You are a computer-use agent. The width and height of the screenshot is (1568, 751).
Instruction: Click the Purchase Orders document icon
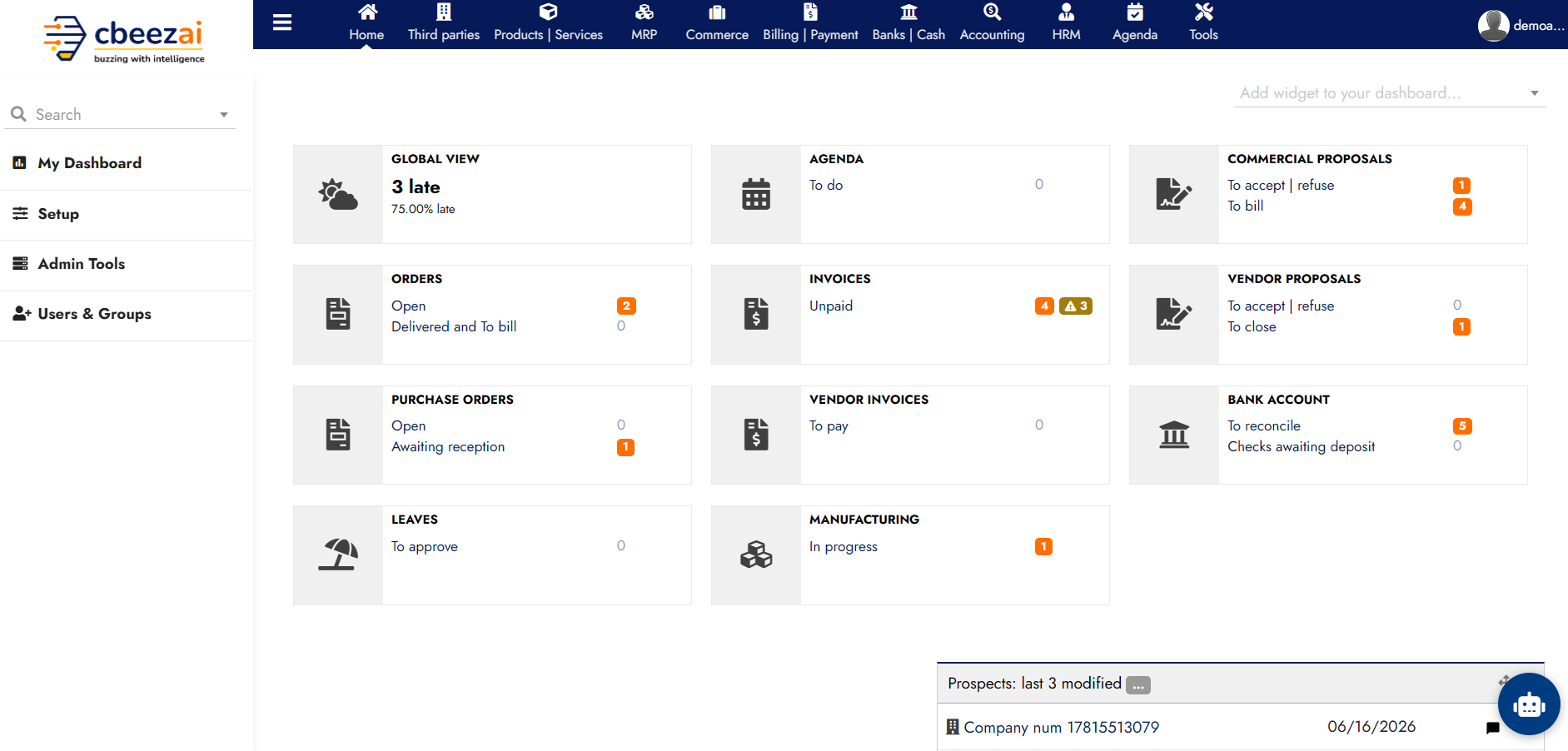[x=338, y=435]
